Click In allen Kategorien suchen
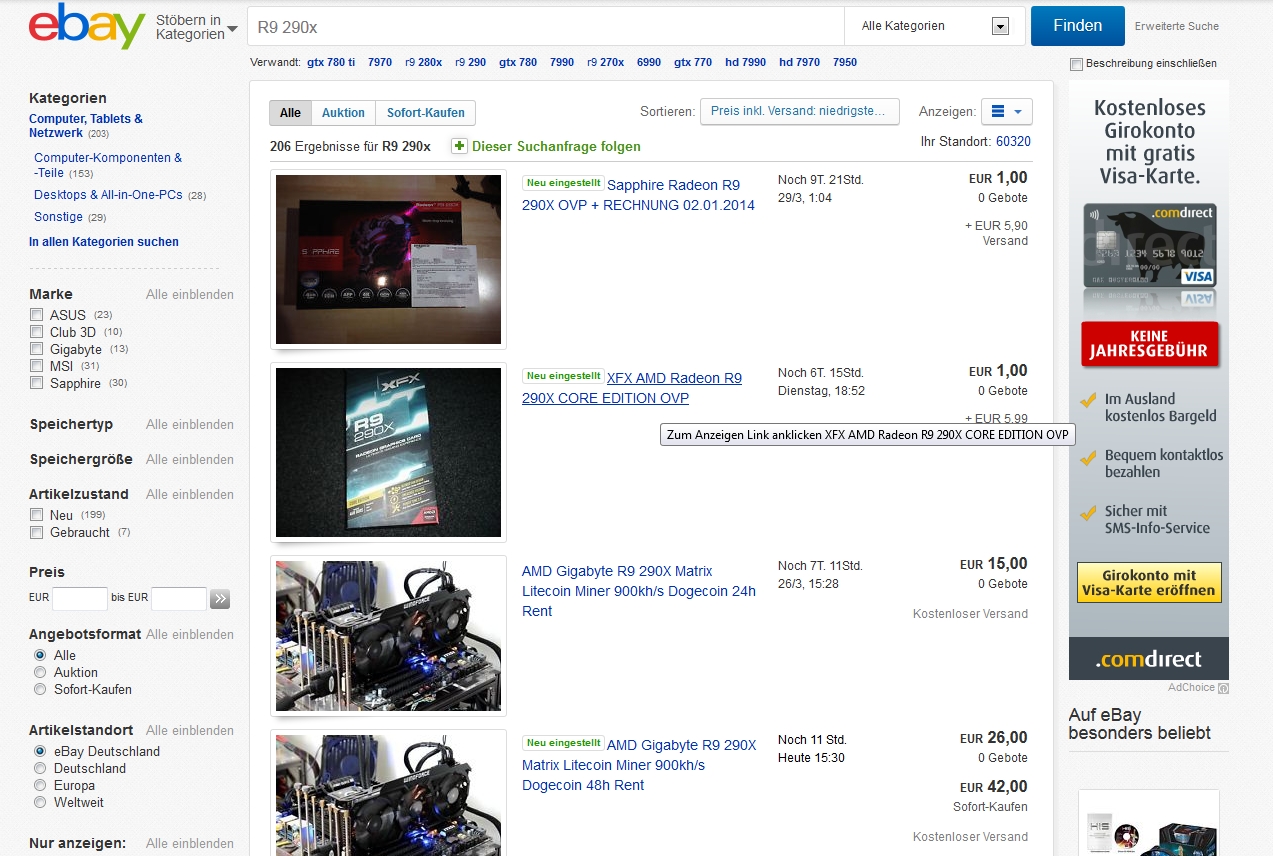 [x=104, y=242]
